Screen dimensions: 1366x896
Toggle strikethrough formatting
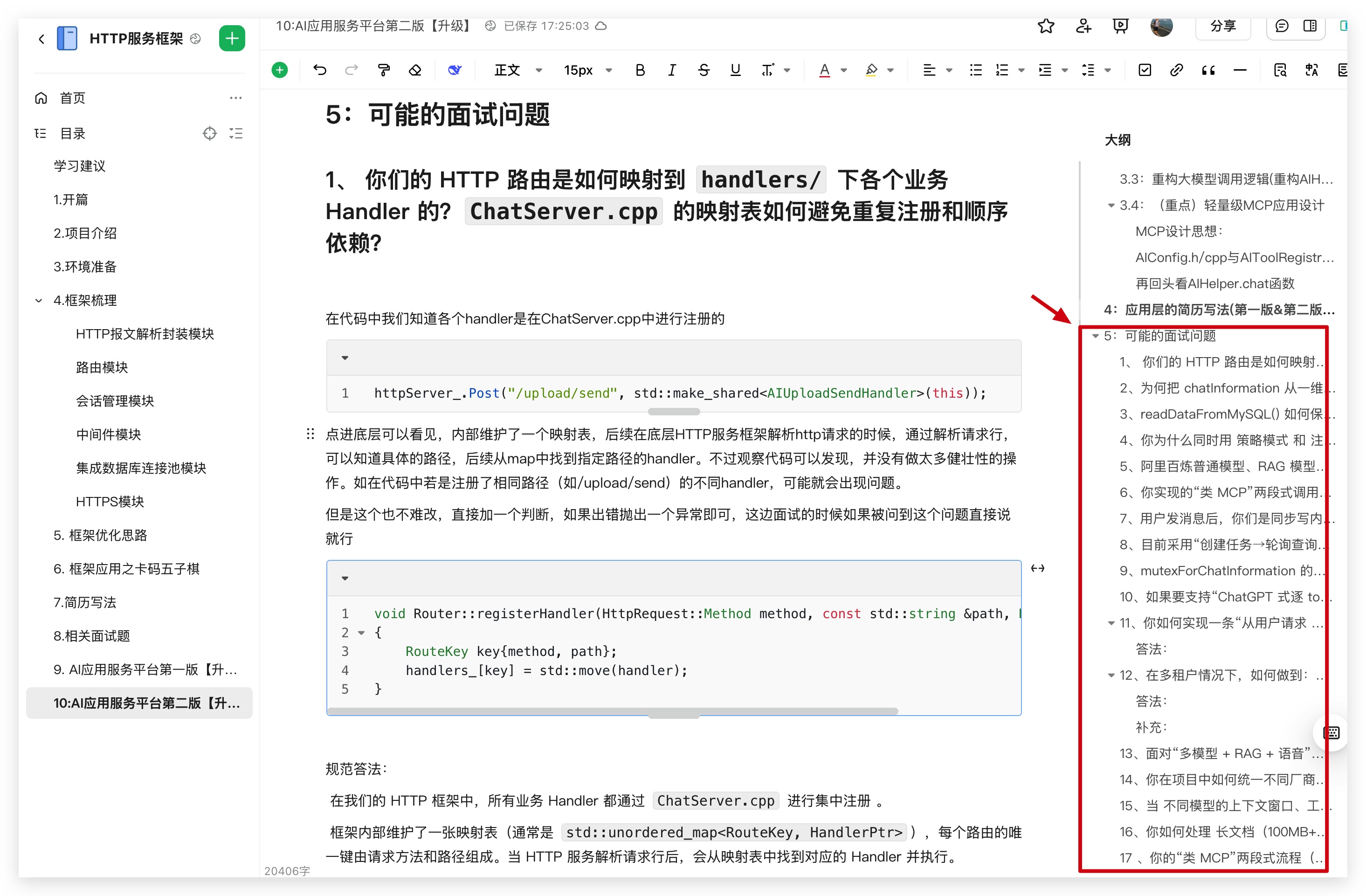click(x=703, y=70)
